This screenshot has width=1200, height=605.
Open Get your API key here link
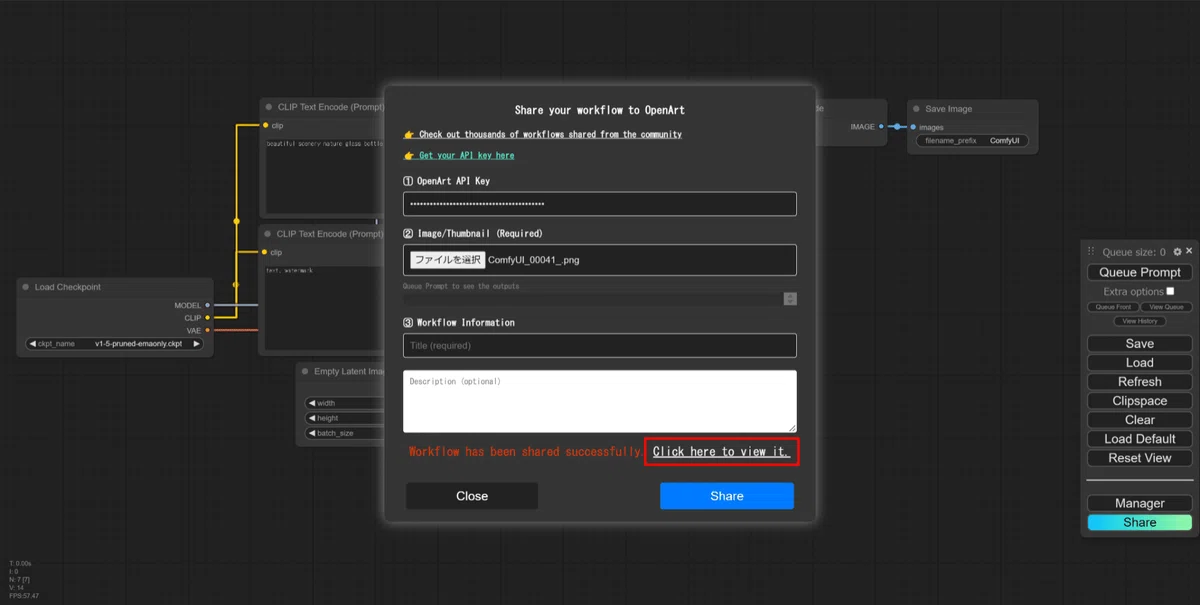(x=466, y=155)
